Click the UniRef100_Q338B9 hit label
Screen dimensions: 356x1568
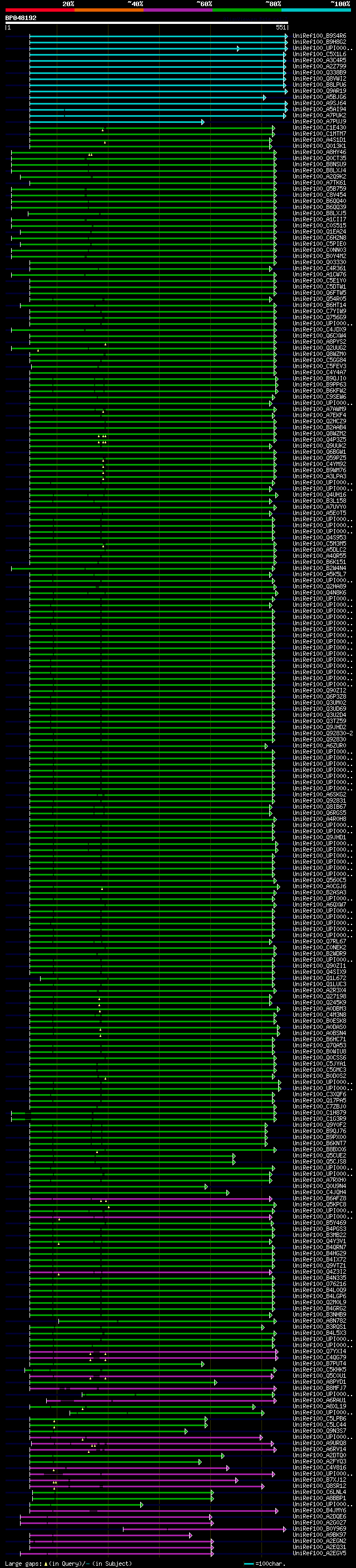click(x=319, y=72)
